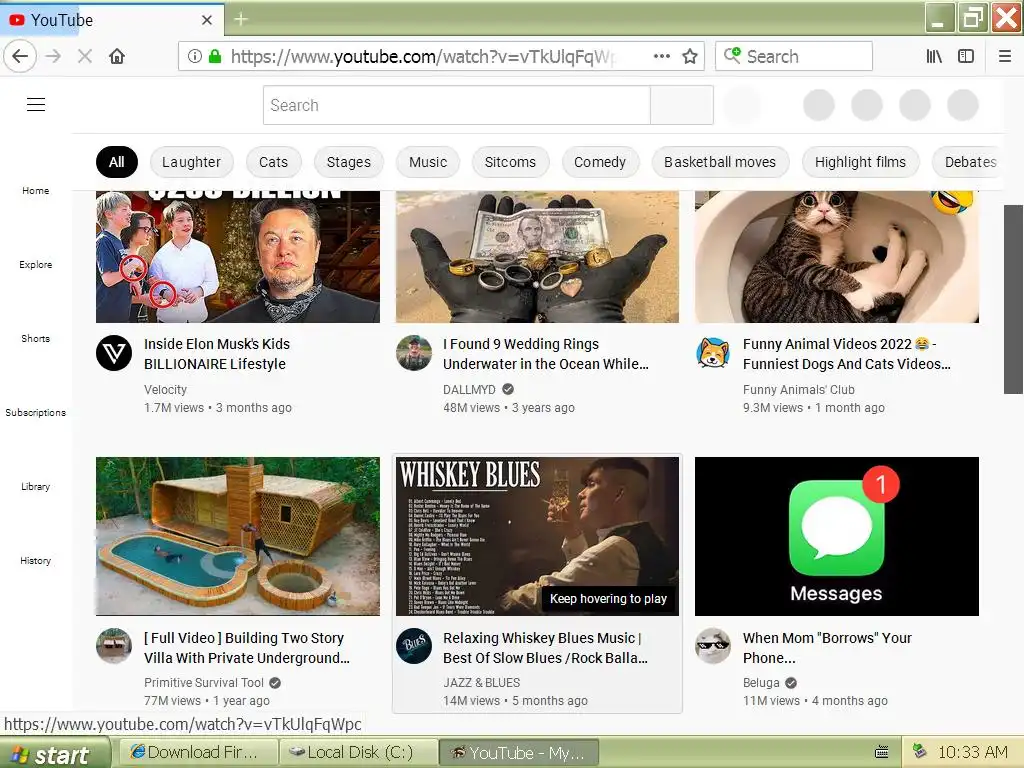
Task: Select the Highlight films filter chip
Action: point(860,162)
